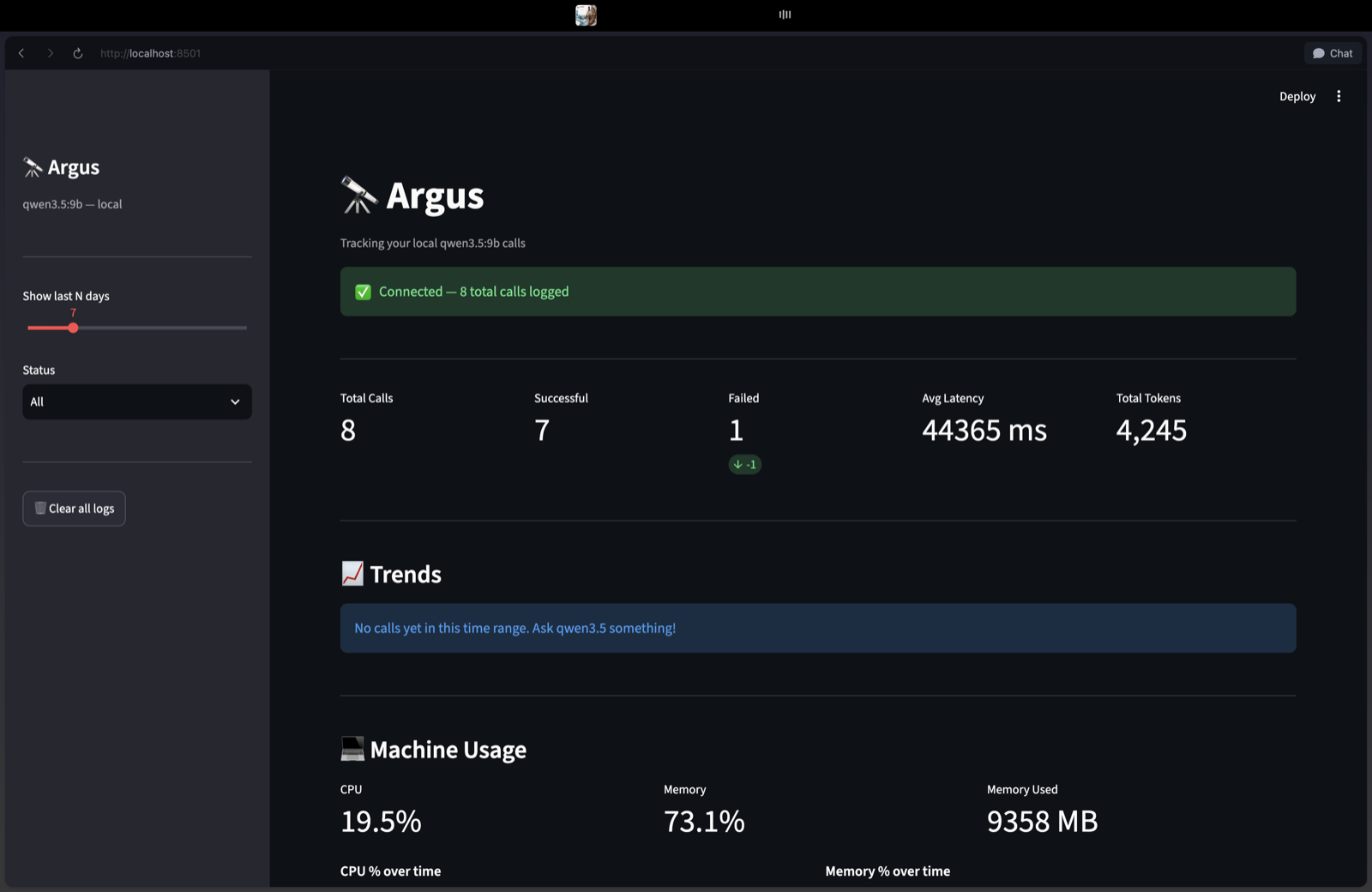
Task: Open the three-dot menu beside Deploy
Action: pos(1339,96)
